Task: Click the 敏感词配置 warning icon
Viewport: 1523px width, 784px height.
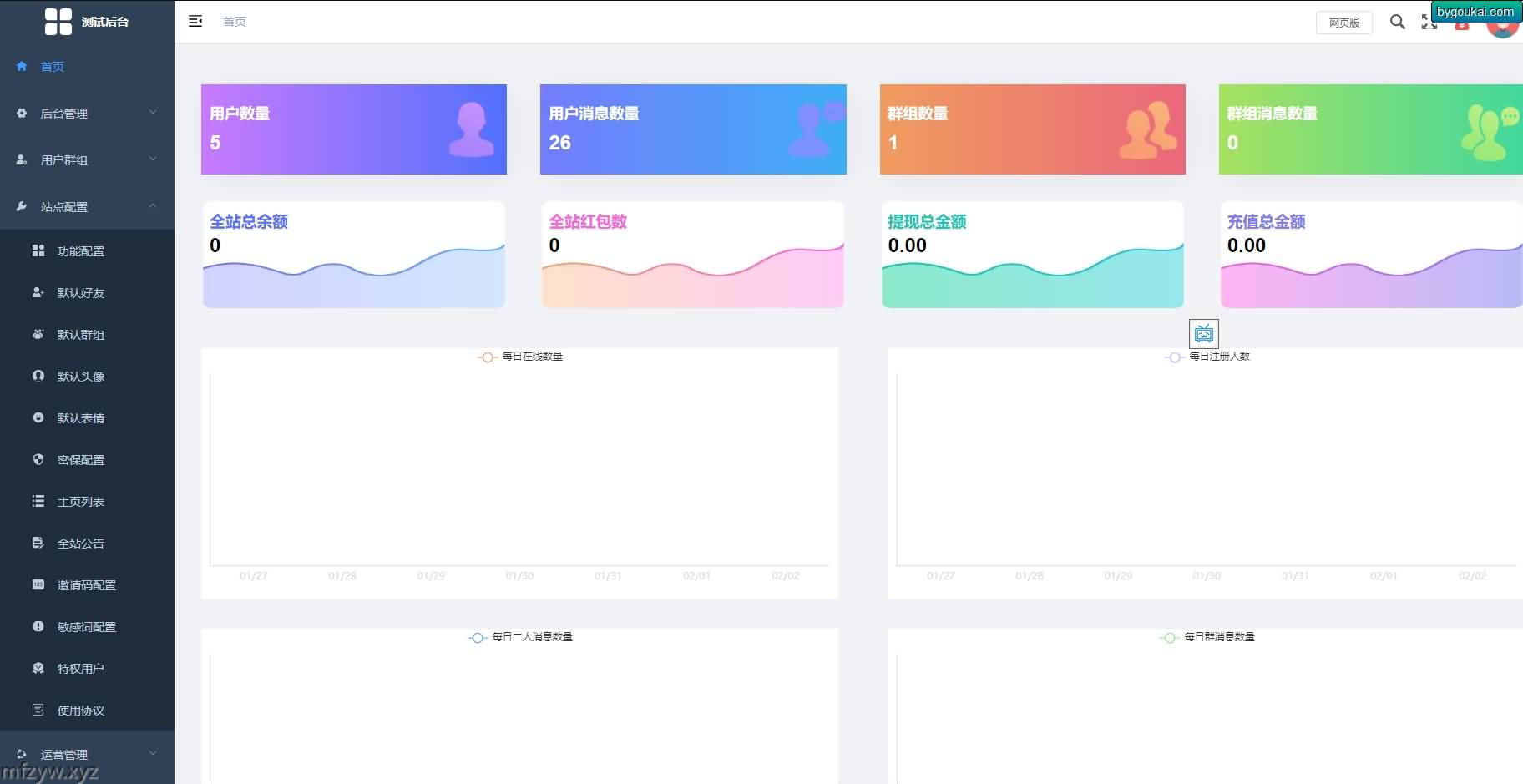Action: coord(38,626)
